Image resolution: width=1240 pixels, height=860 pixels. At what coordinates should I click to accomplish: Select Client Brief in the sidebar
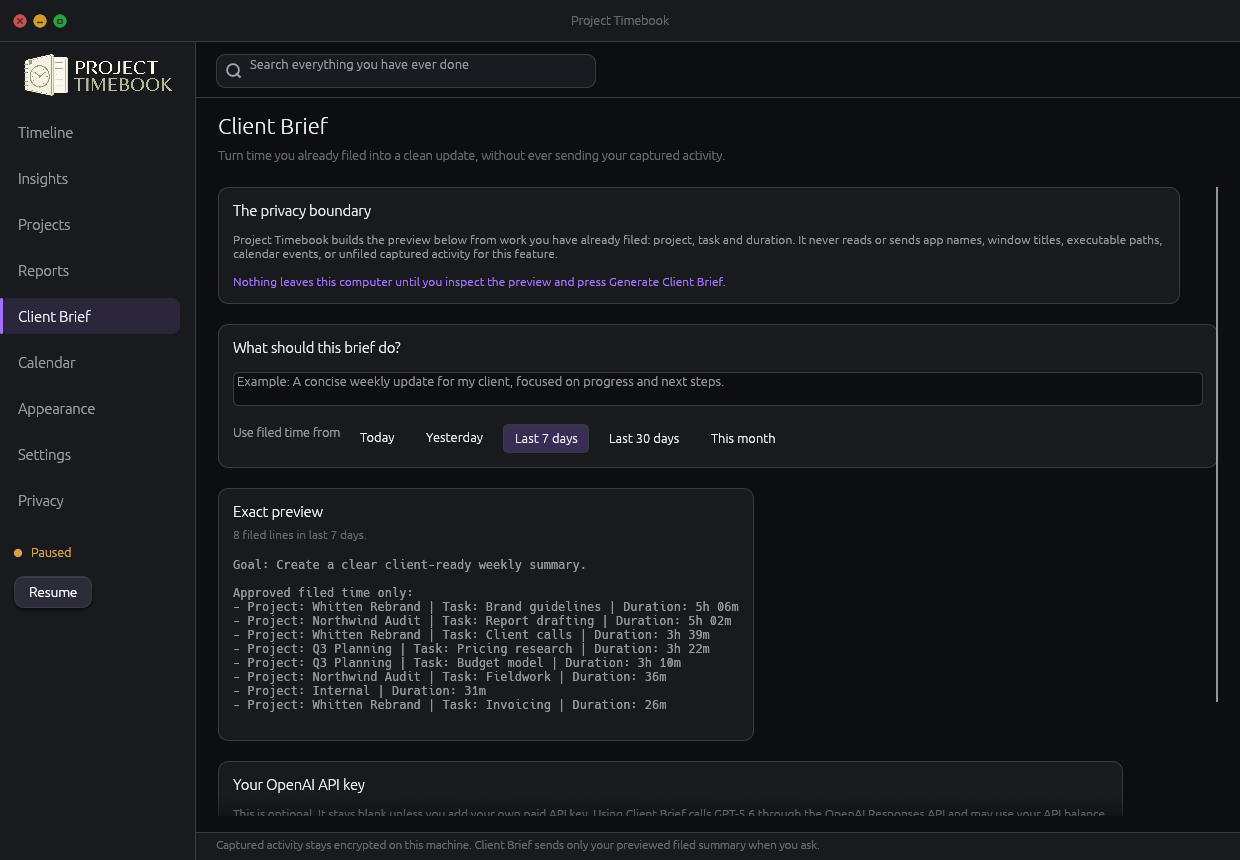[x=90, y=316]
